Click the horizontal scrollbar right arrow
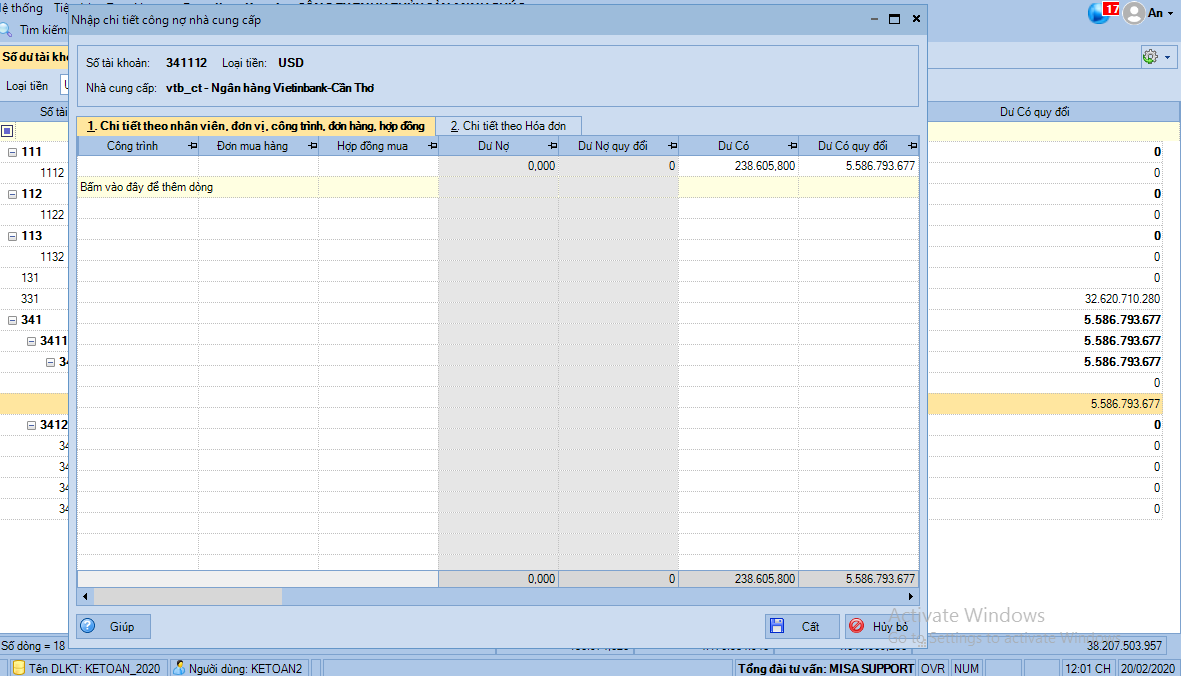This screenshot has width=1181, height=676. 911,596
